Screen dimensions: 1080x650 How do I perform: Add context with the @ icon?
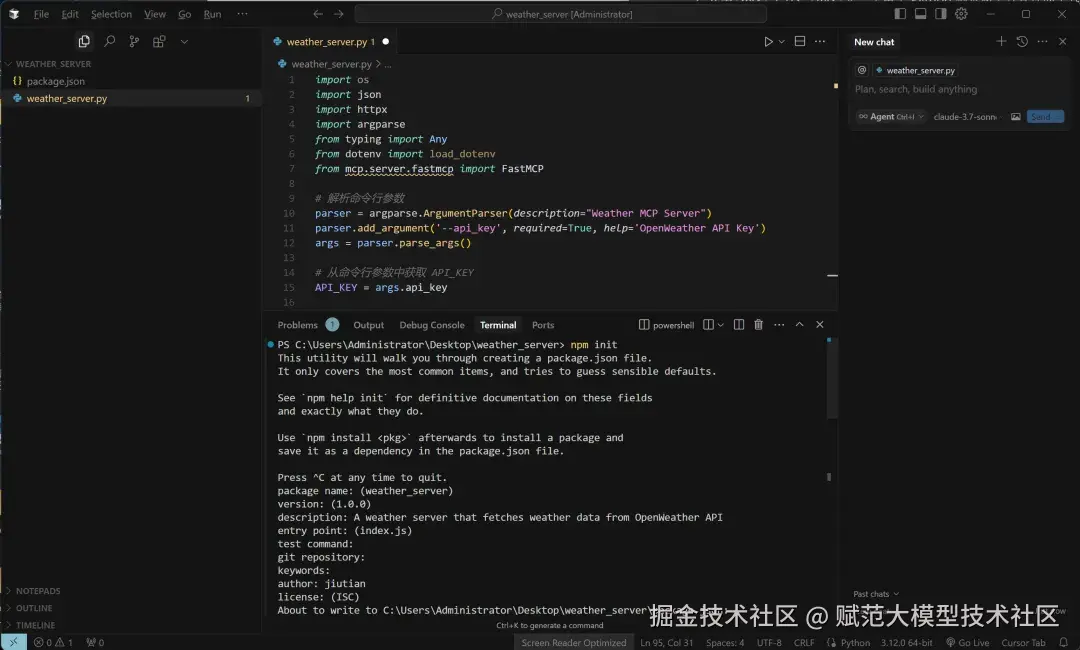click(862, 70)
